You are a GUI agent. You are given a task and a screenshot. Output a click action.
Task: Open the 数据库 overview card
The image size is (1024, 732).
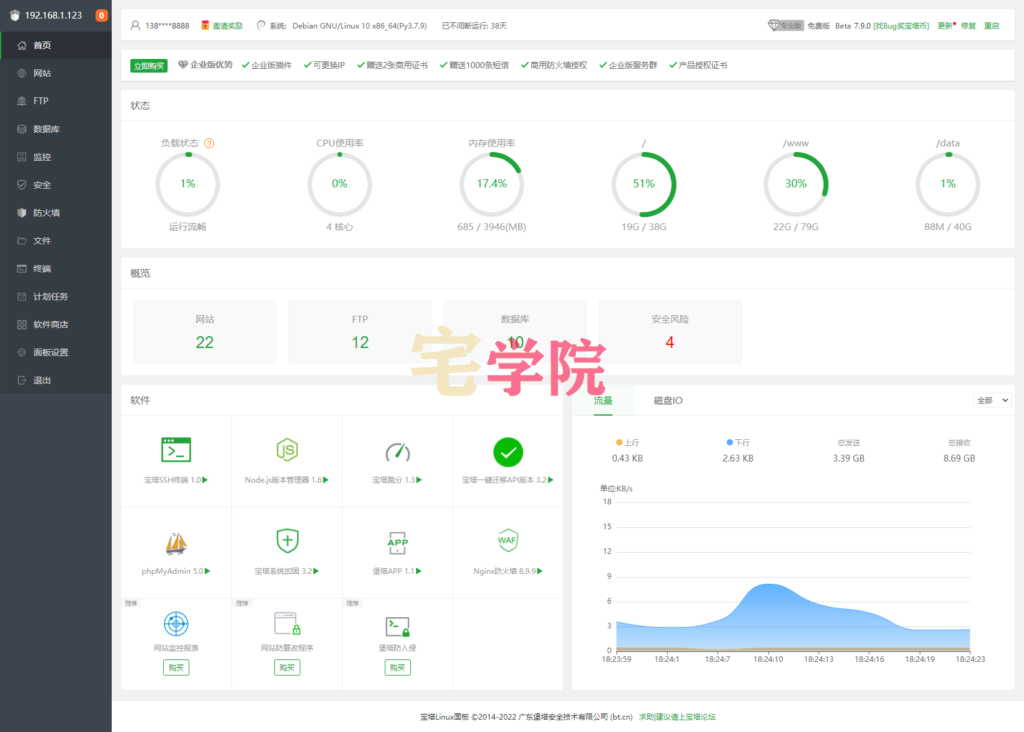tap(515, 332)
